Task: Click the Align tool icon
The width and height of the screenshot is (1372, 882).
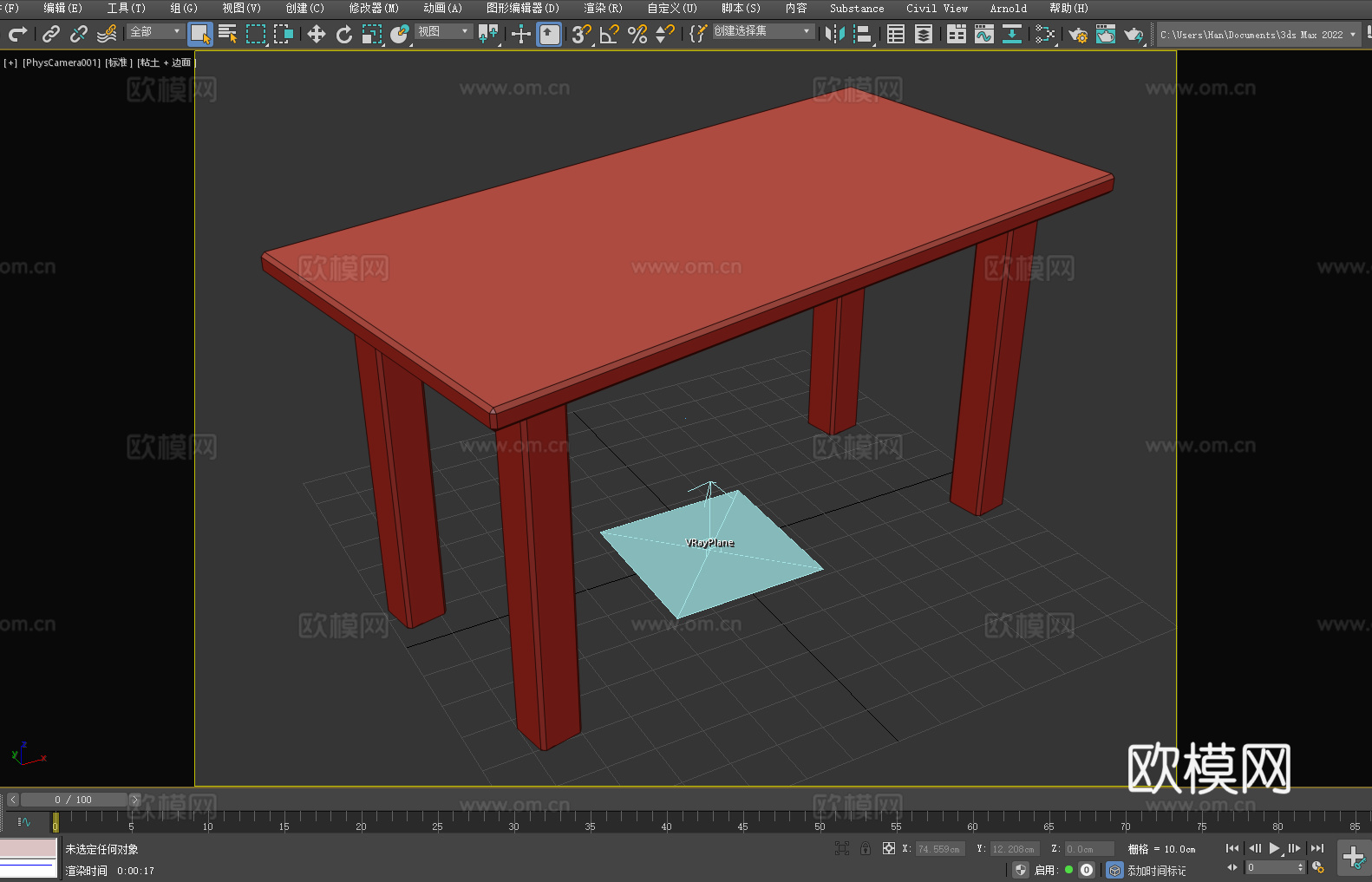Action: coord(863,34)
